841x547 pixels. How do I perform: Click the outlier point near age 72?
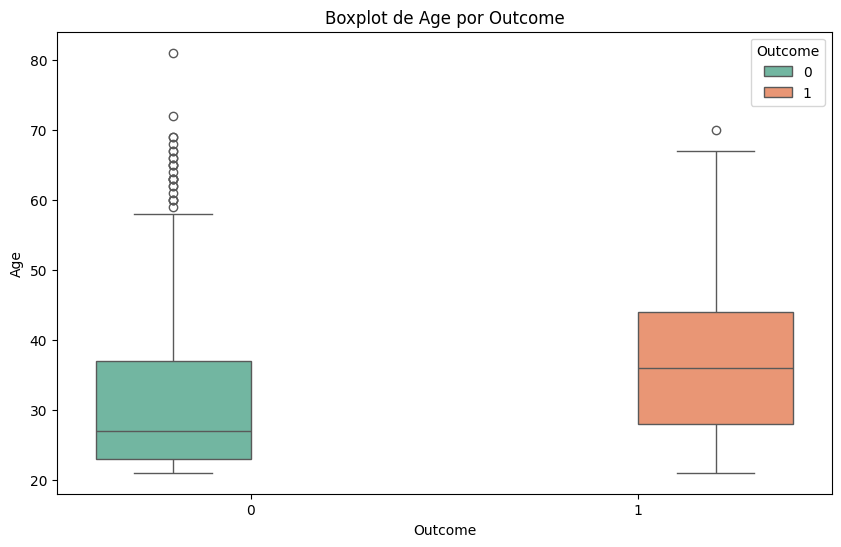point(173,116)
